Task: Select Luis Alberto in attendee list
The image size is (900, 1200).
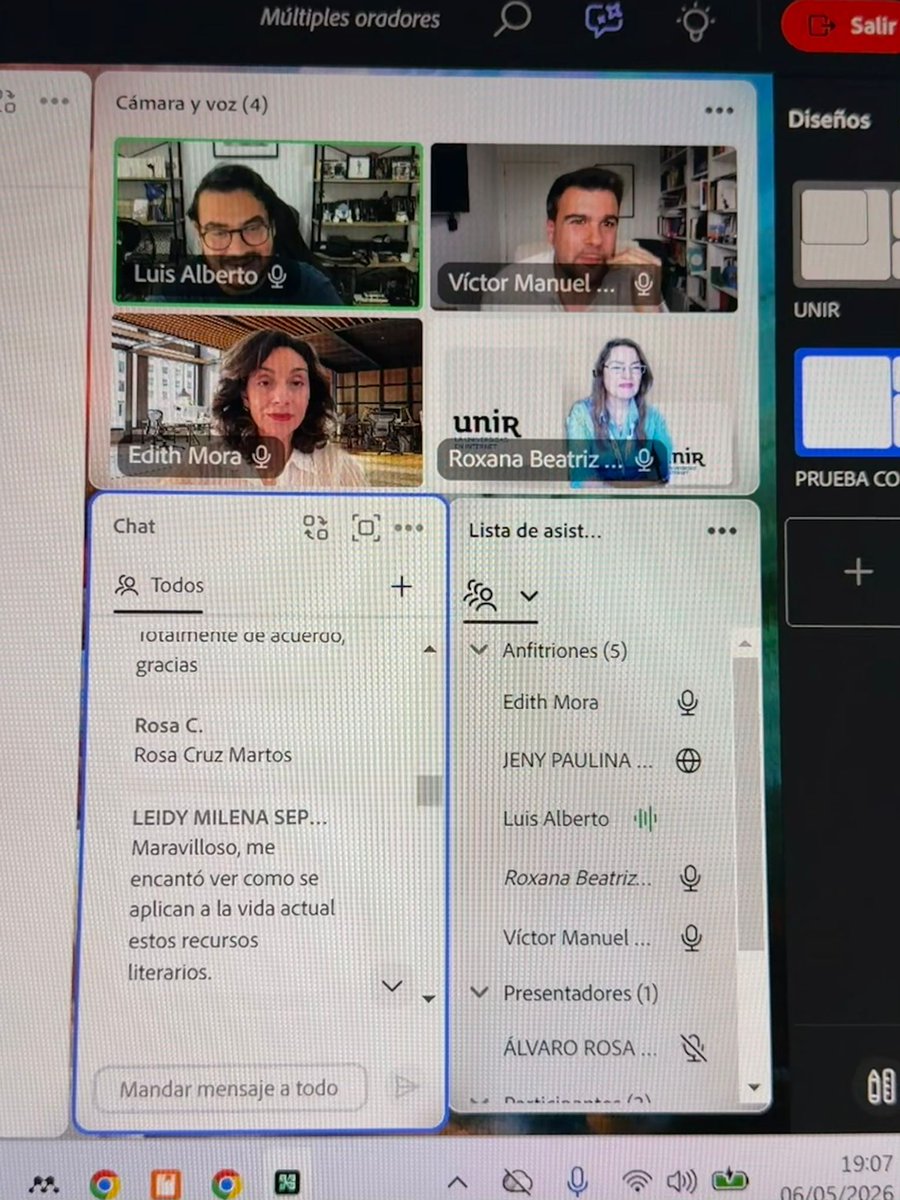Action: pos(555,819)
